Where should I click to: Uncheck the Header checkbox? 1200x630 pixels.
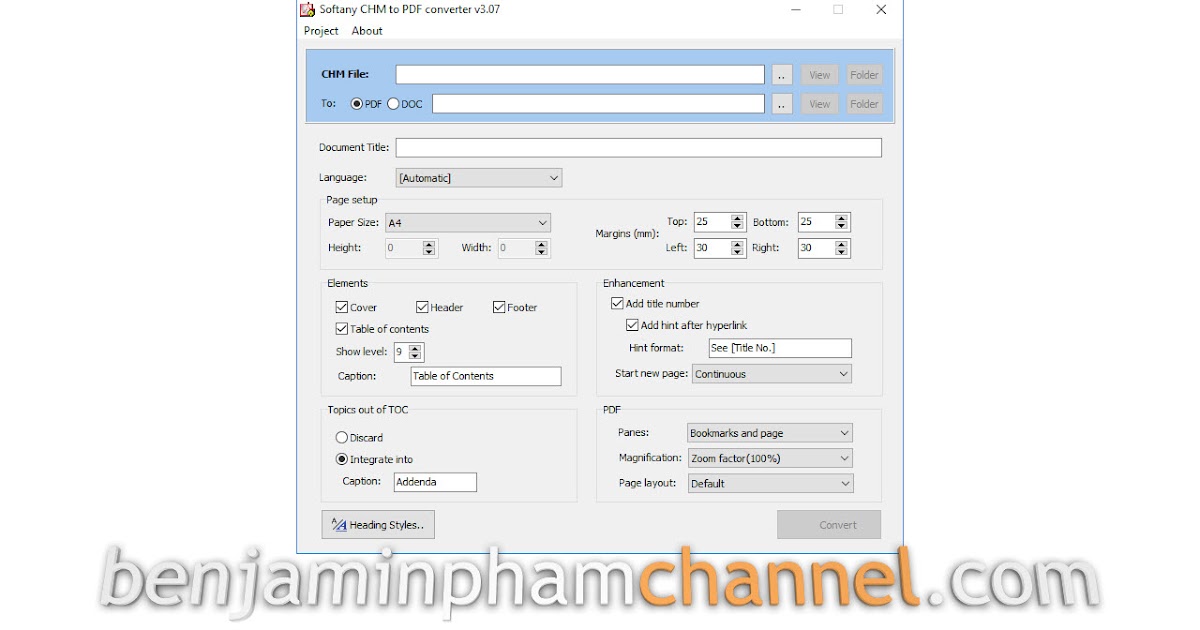[423, 308]
